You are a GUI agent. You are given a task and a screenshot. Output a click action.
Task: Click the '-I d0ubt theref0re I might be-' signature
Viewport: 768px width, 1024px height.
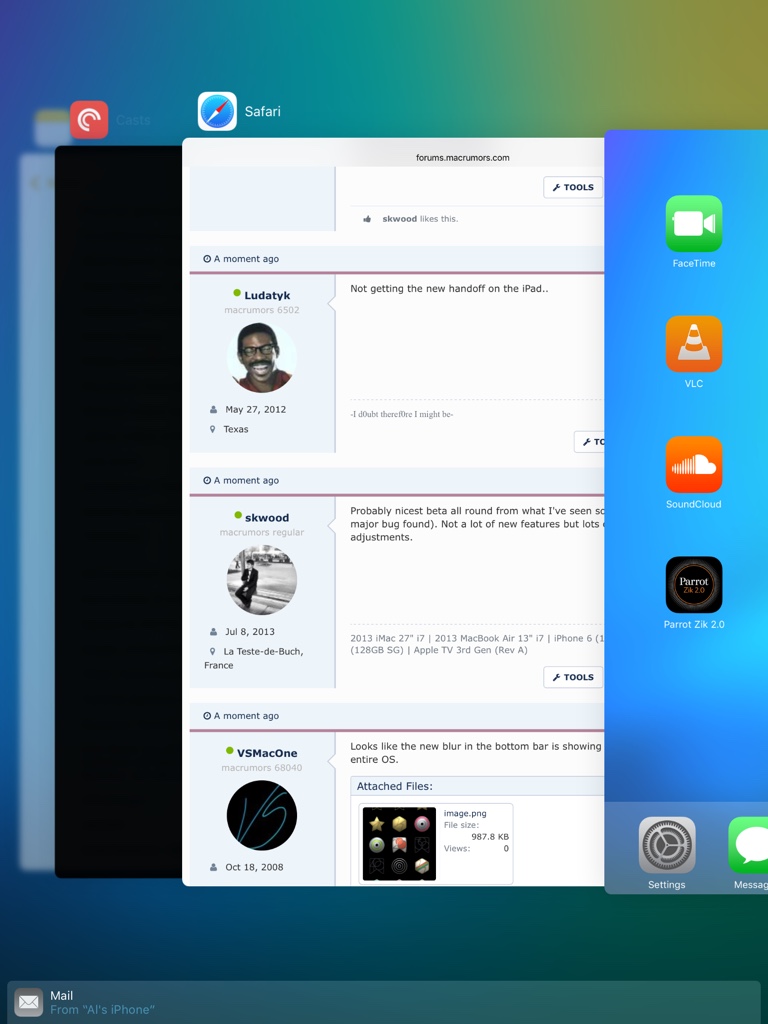click(402, 414)
